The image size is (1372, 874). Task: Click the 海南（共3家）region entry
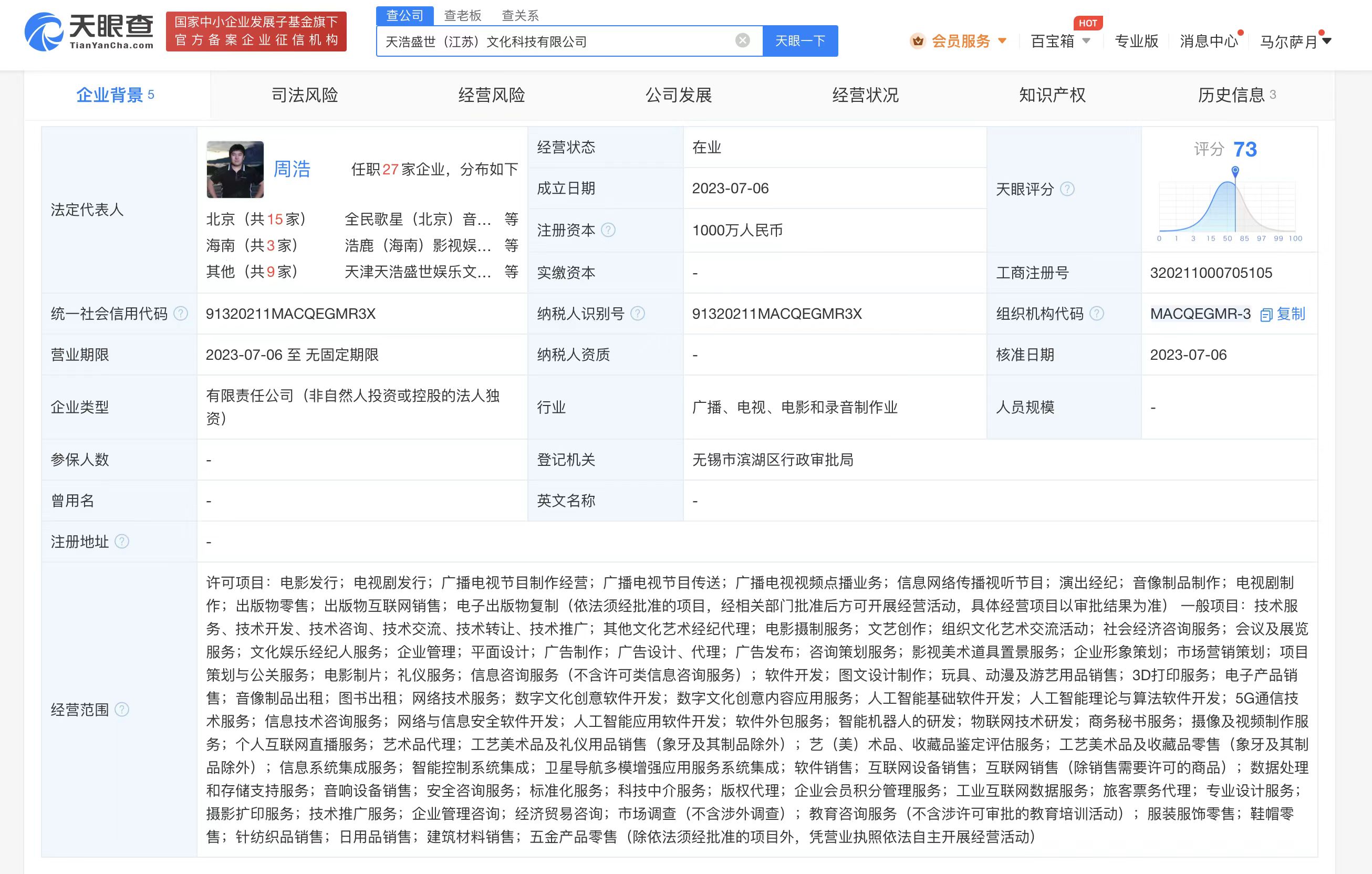point(253,246)
